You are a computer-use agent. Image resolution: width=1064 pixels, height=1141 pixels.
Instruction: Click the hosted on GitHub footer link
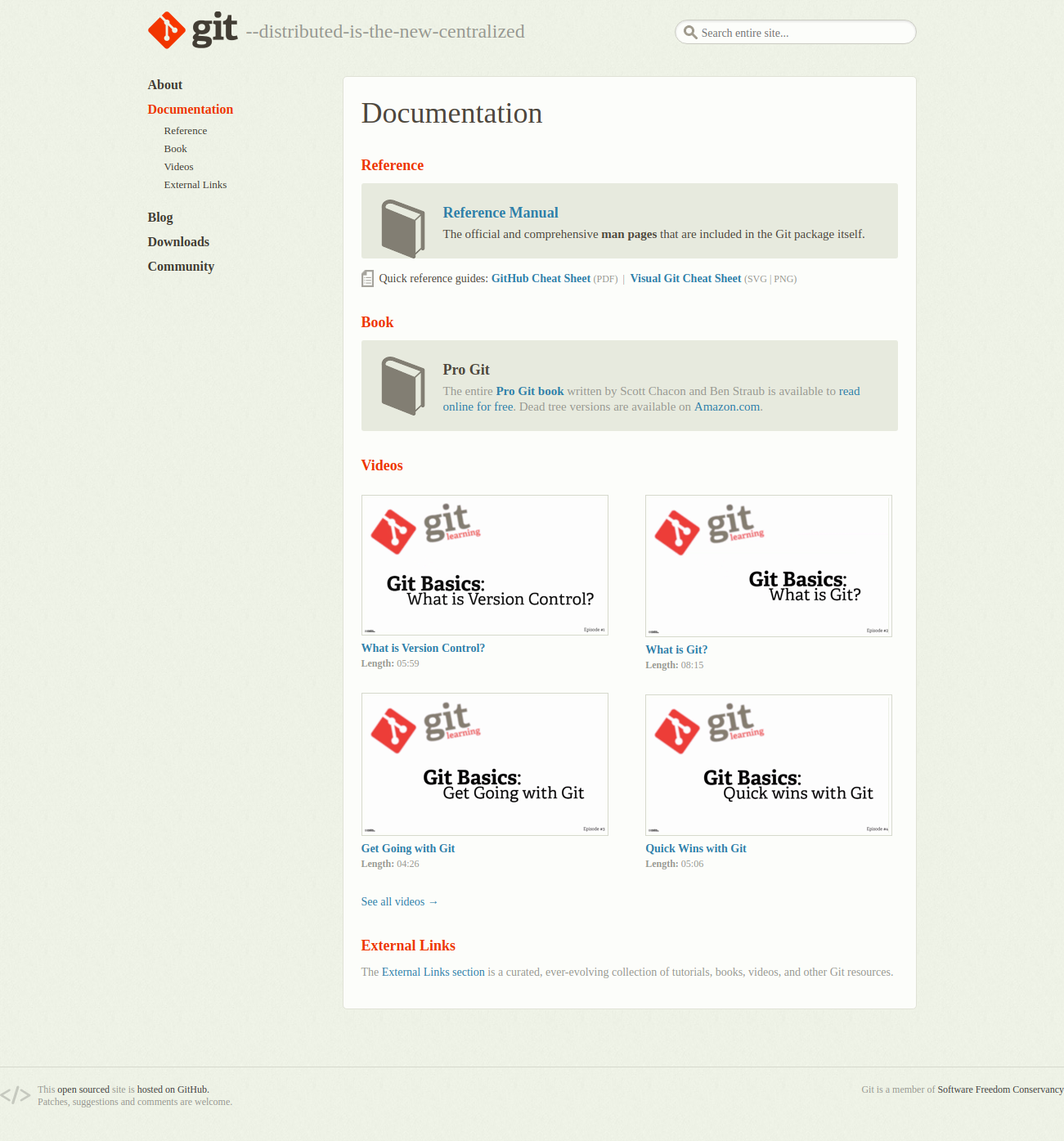(172, 1089)
